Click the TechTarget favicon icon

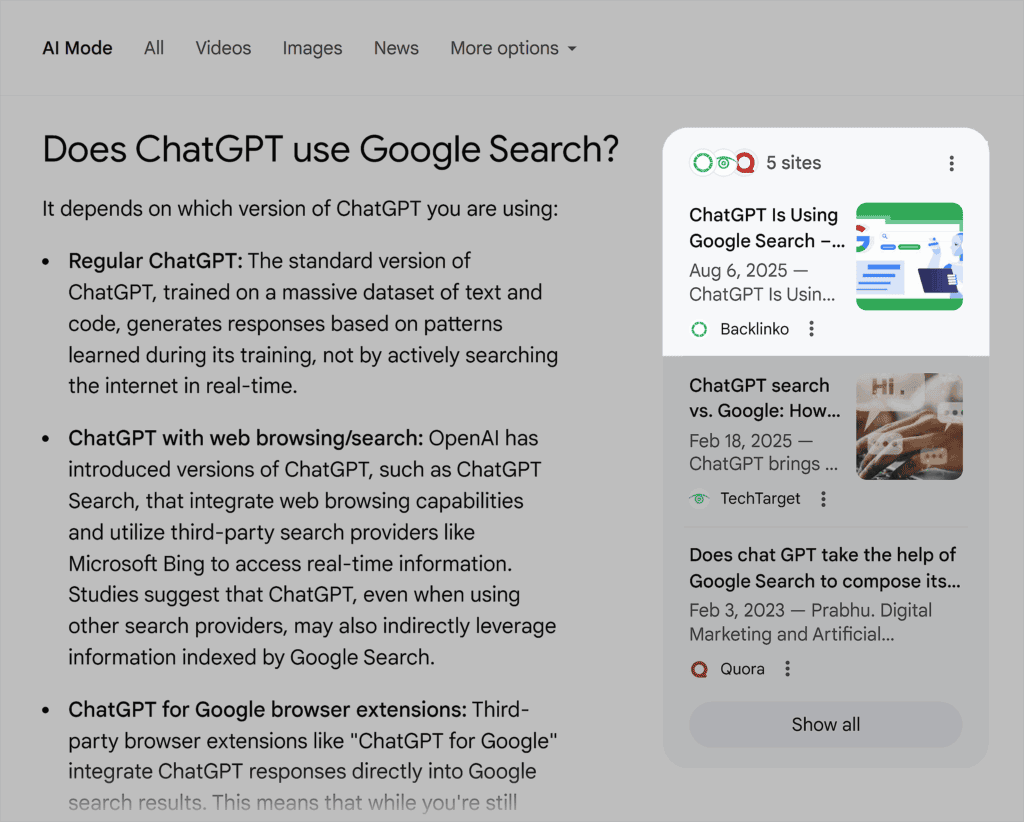tap(698, 498)
